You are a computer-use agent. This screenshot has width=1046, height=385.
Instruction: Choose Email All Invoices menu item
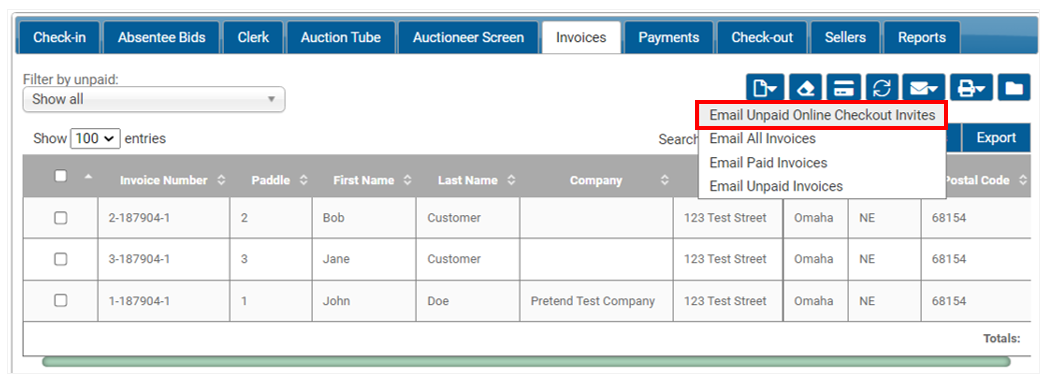click(x=762, y=139)
